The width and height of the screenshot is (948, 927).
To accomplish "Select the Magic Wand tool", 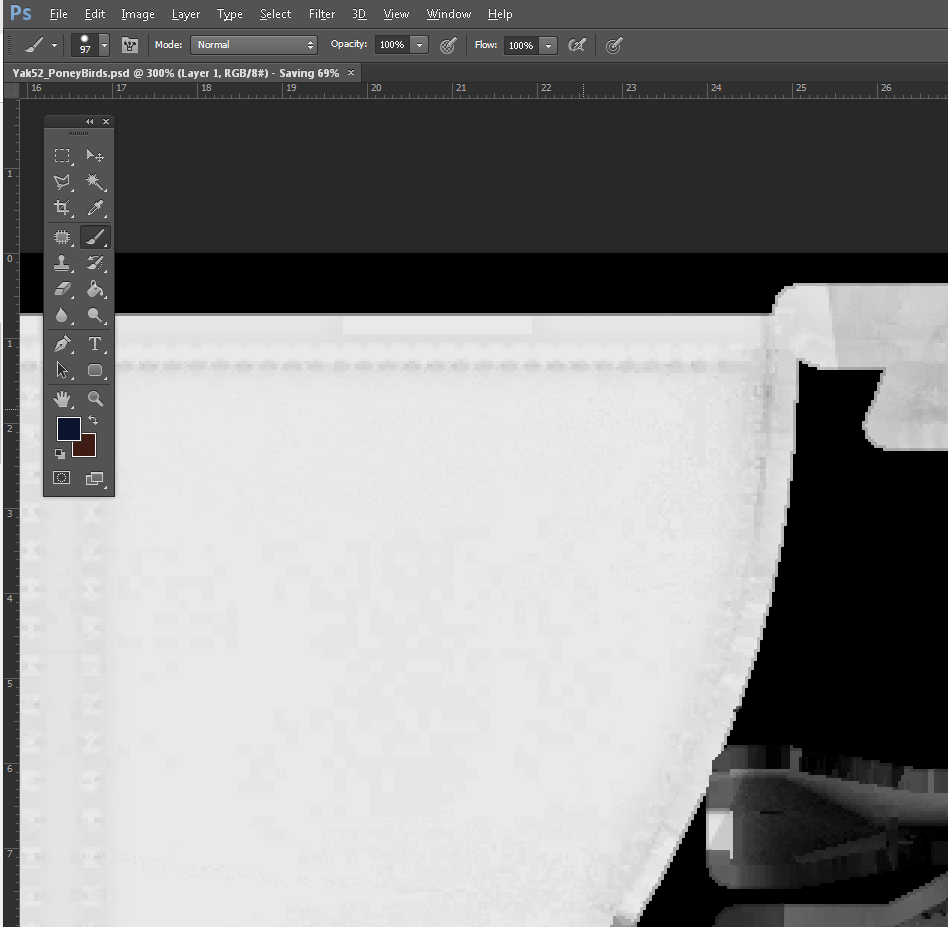I will click(x=95, y=182).
